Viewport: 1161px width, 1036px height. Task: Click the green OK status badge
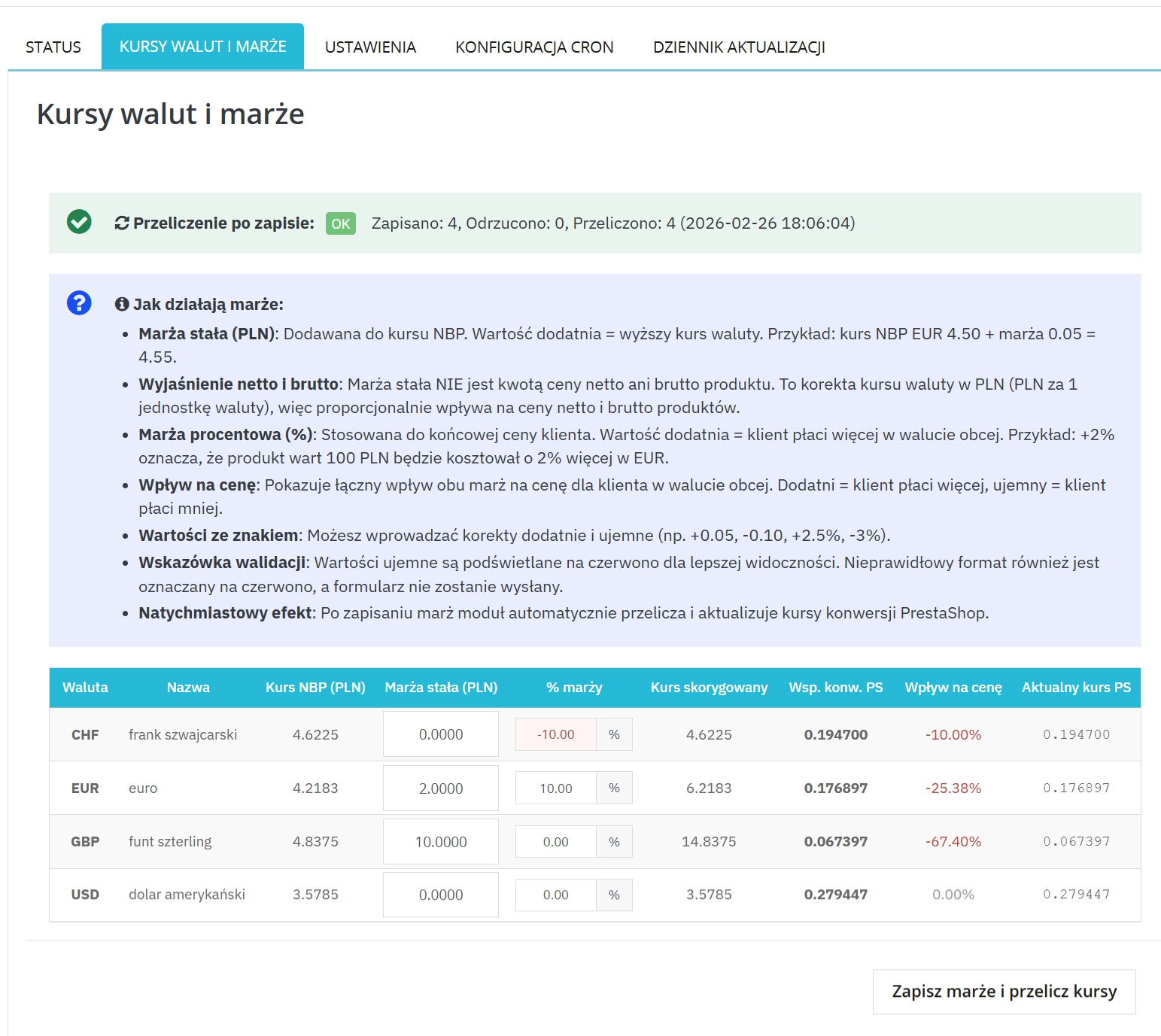[339, 223]
